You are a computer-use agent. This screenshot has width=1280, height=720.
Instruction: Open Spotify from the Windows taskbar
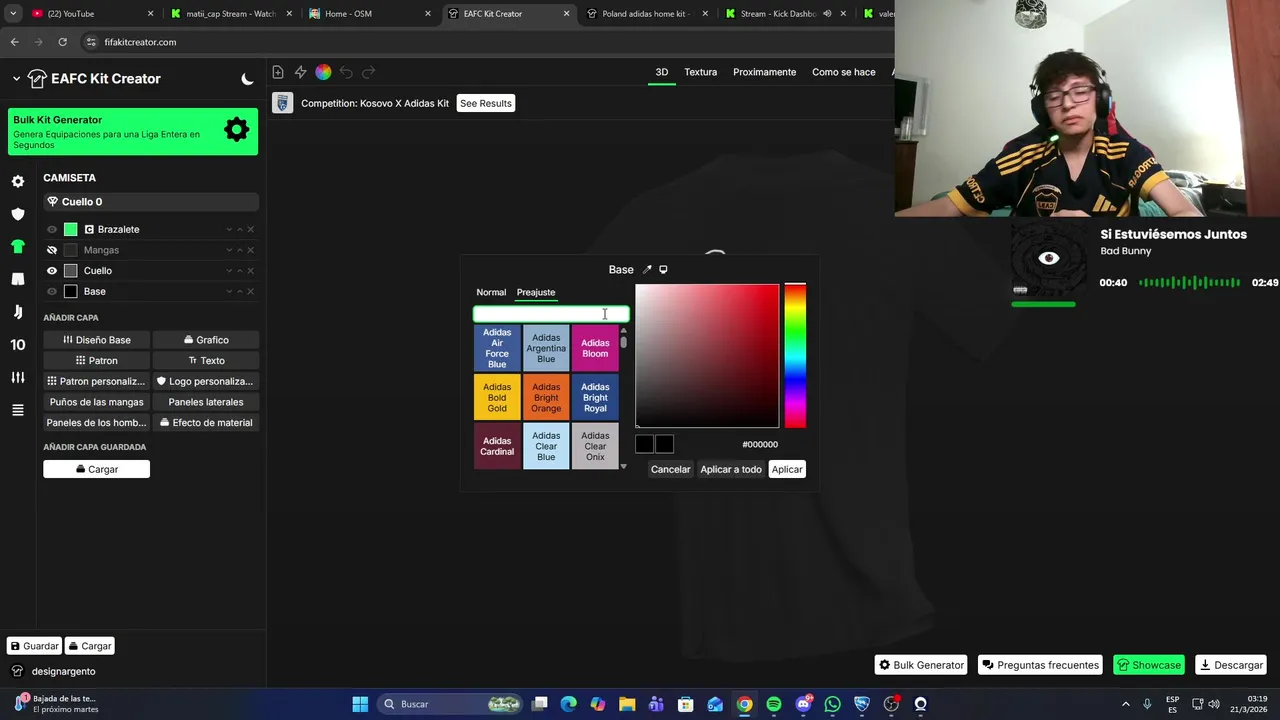774,704
